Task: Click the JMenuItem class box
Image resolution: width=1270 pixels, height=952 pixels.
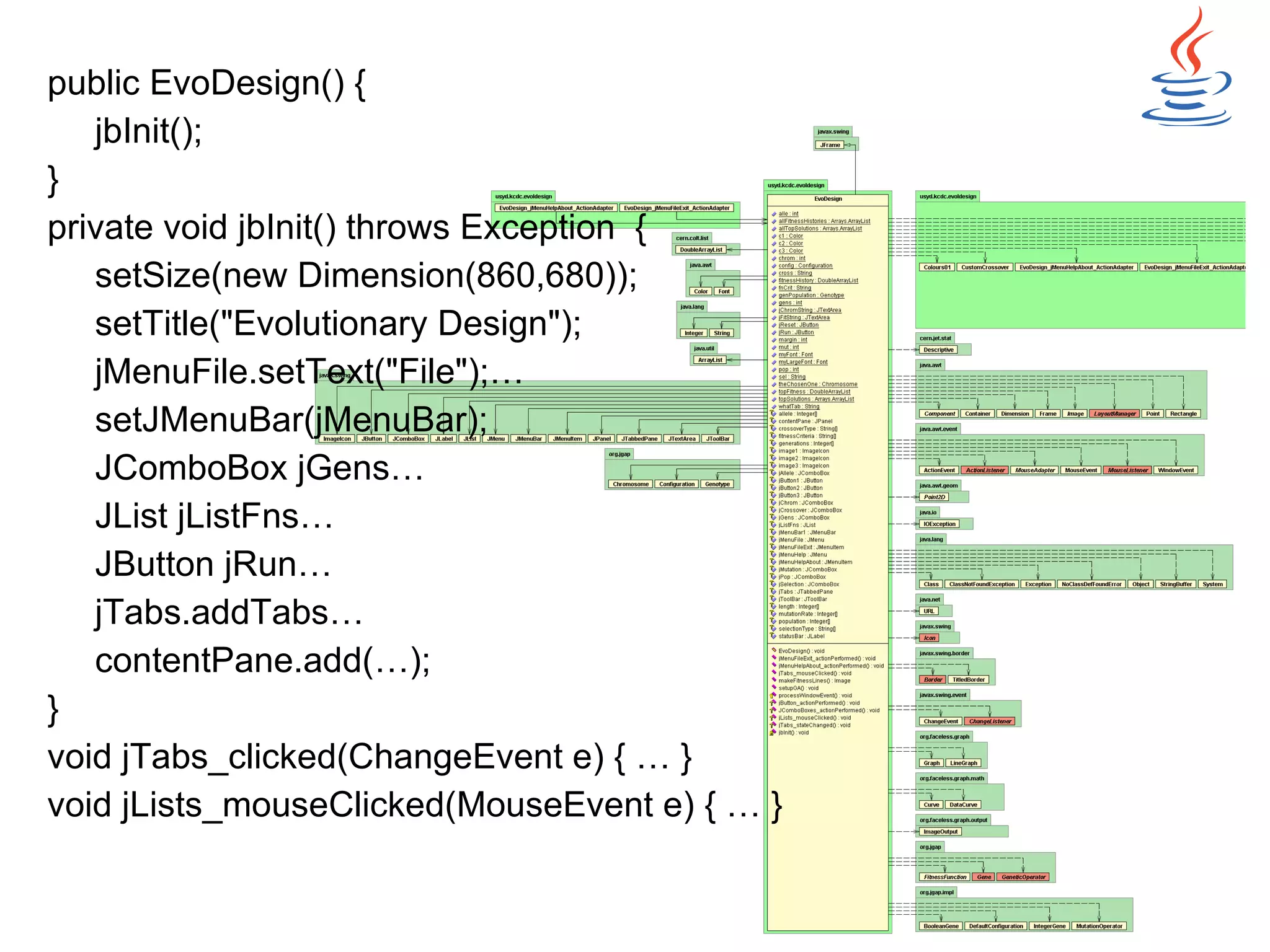Action: click(x=567, y=439)
